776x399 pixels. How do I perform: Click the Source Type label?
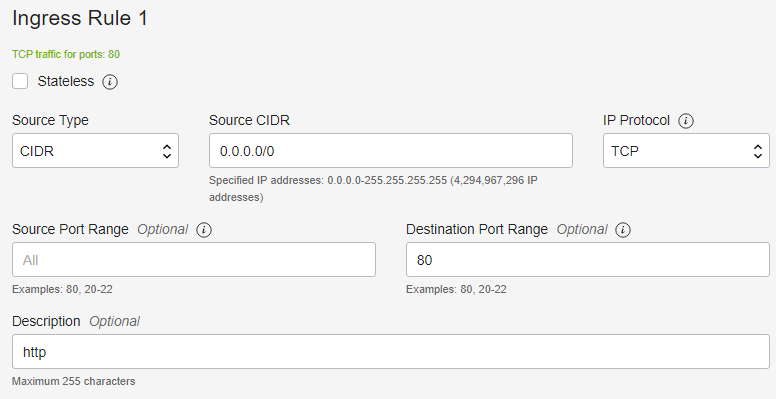tap(50, 120)
